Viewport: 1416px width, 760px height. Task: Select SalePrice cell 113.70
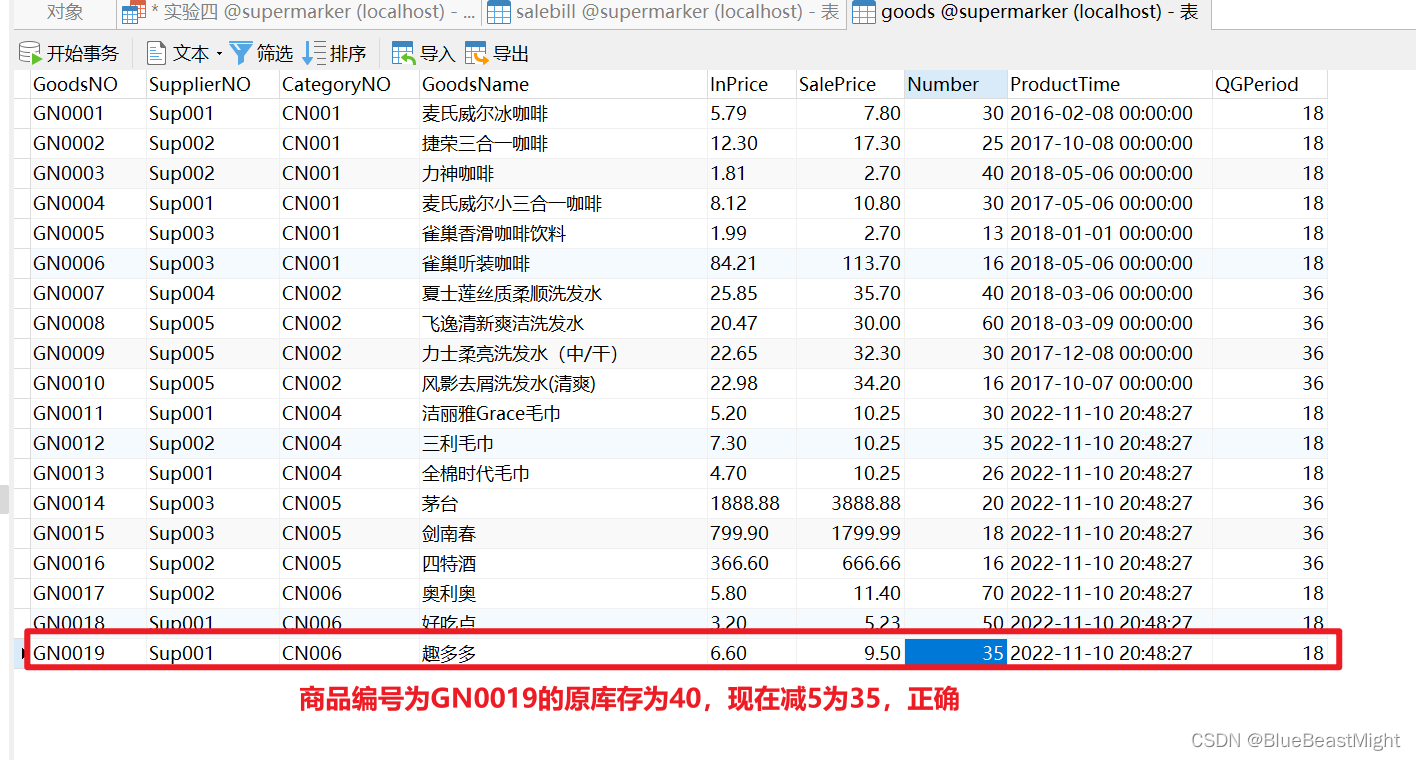pos(850,263)
